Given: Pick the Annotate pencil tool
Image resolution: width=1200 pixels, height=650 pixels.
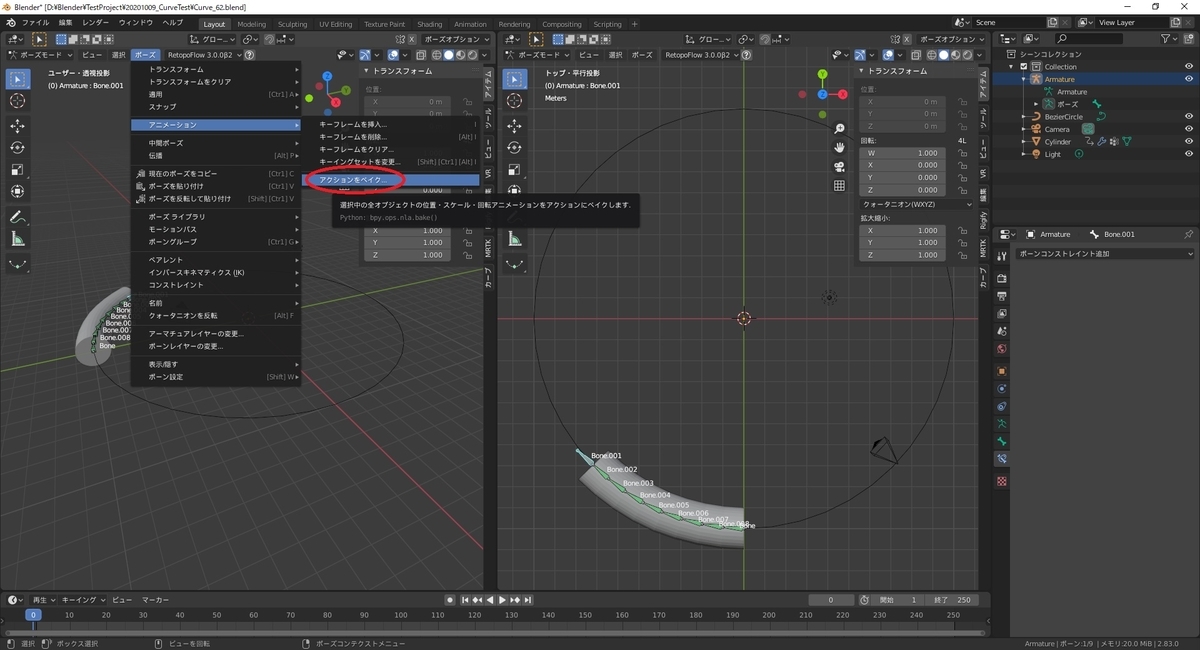Looking at the screenshot, I should point(18,217).
